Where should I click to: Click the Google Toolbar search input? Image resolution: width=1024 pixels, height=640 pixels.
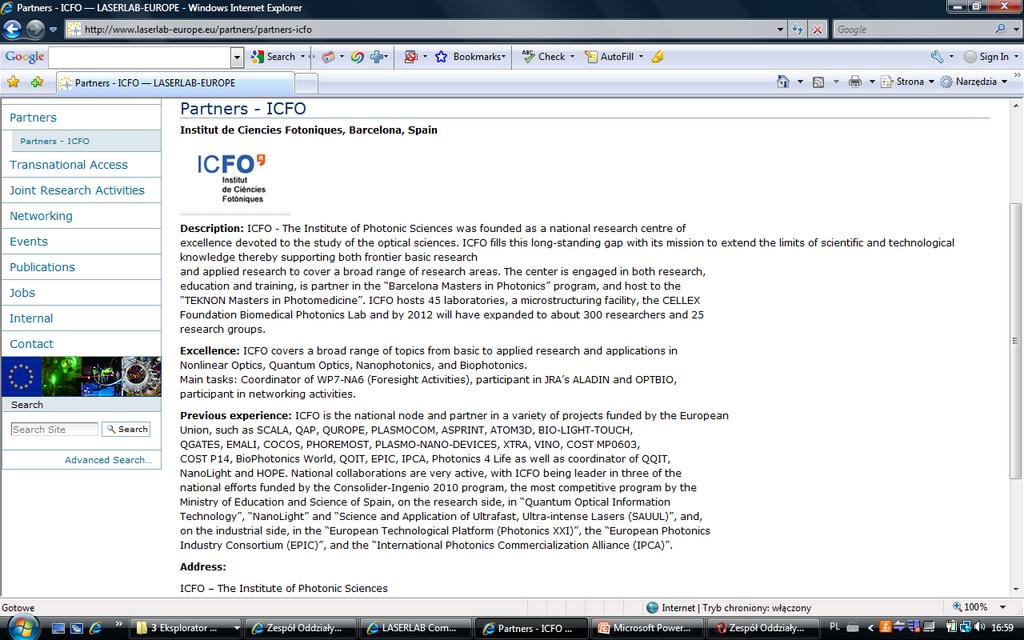pyautogui.click(x=140, y=57)
